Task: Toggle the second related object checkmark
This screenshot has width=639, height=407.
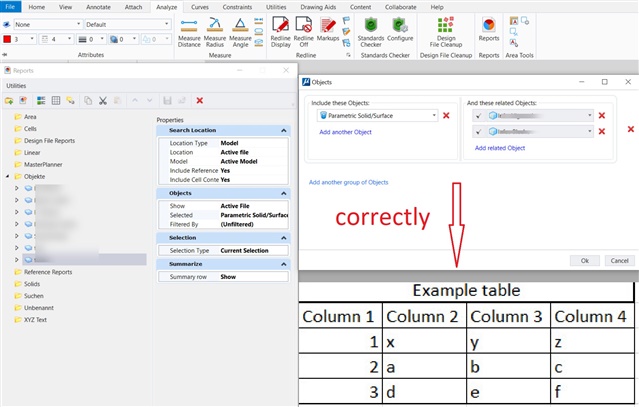Action: (x=478, y=132)
